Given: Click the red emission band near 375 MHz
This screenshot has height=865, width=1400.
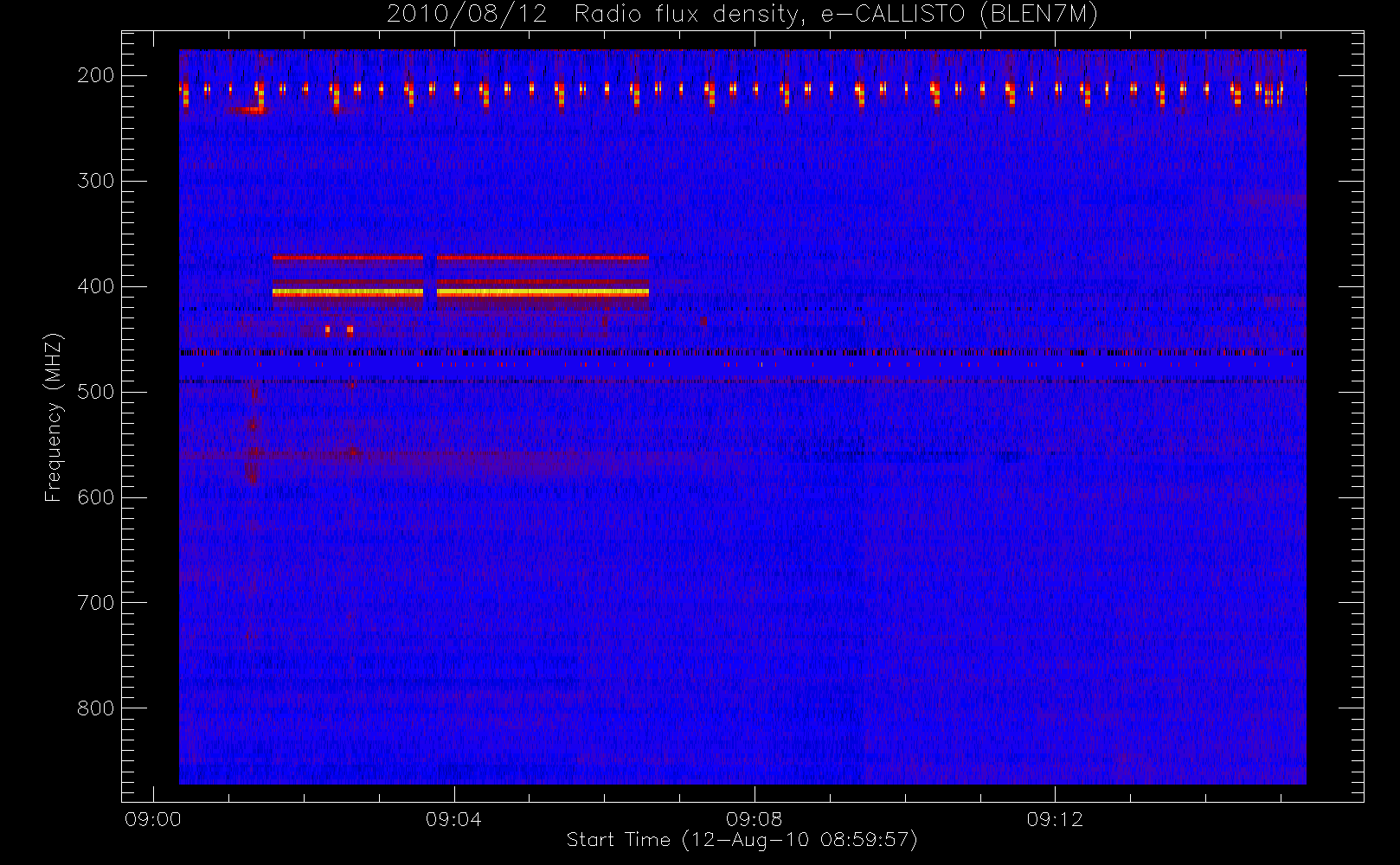Looking at the screenshot, I should point(460,258).
